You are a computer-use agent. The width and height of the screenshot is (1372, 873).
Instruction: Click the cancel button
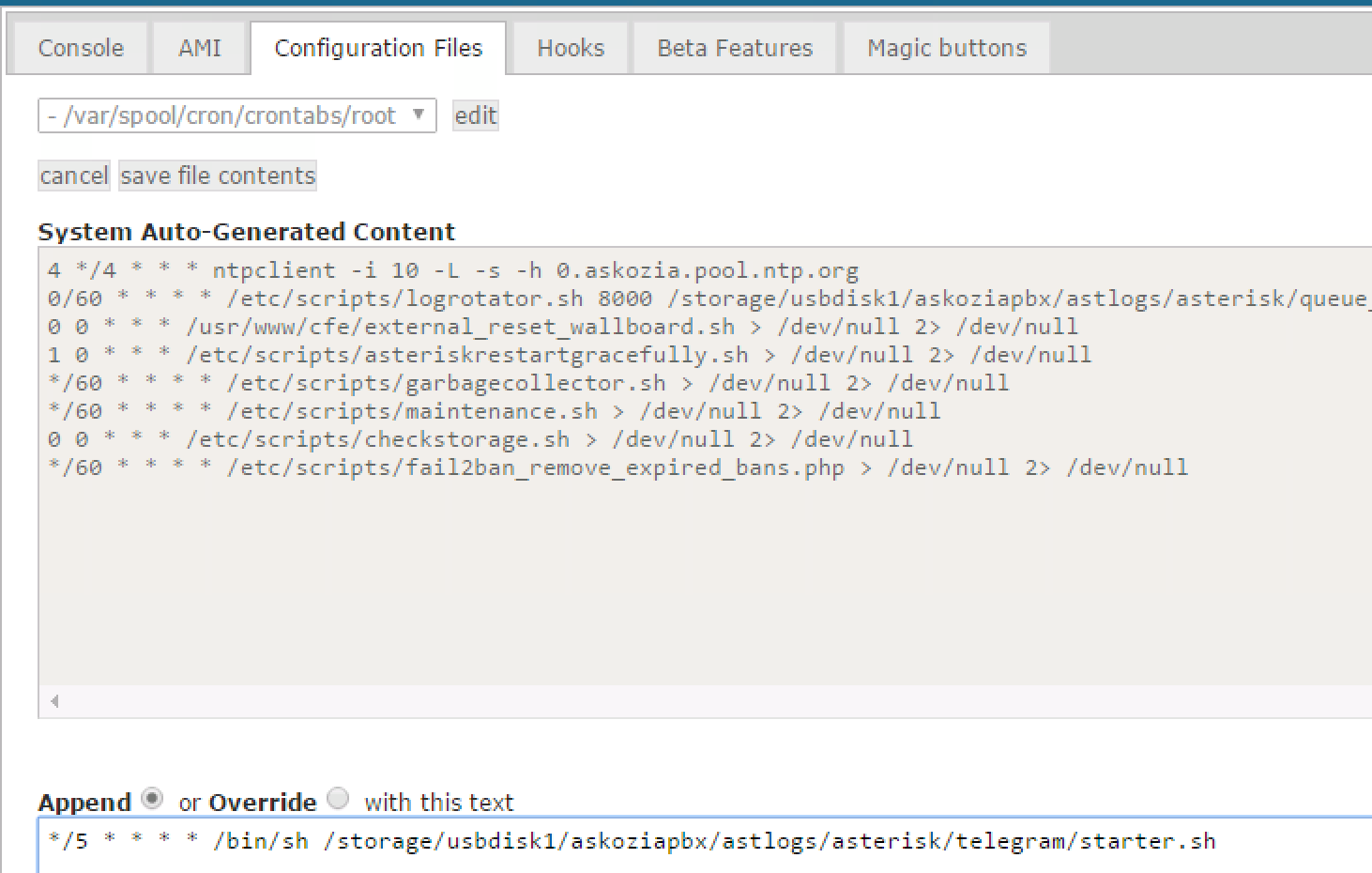coord(74,176)
